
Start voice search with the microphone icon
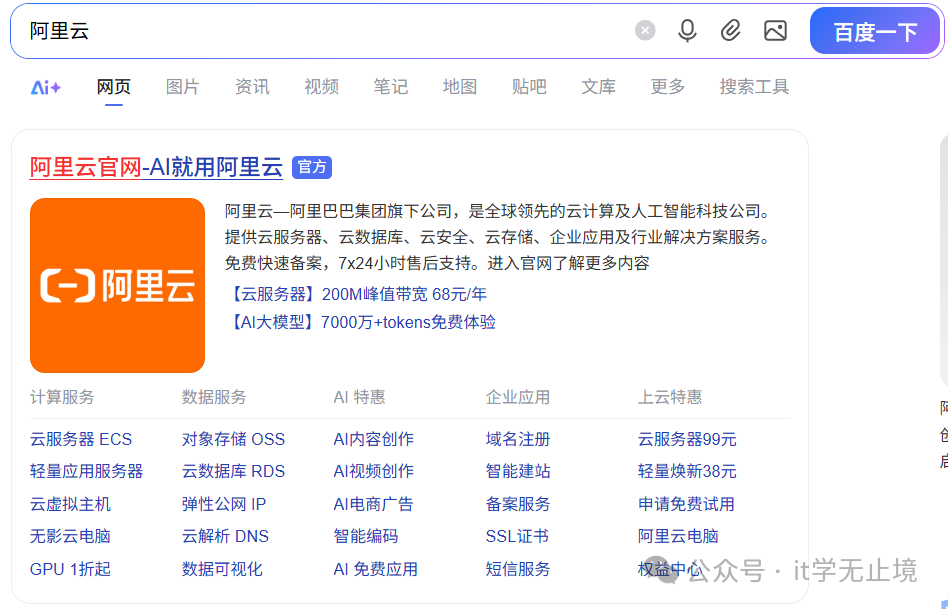687,30
